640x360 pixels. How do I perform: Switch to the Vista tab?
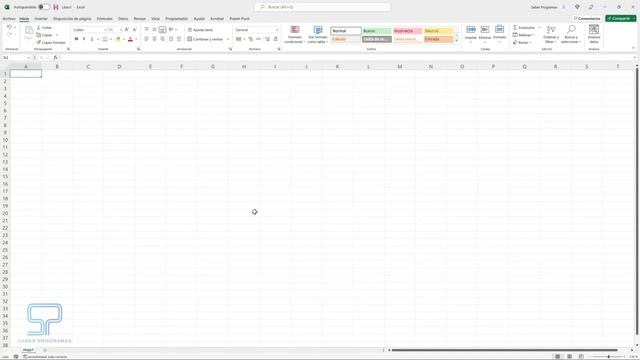click(155, 19)
